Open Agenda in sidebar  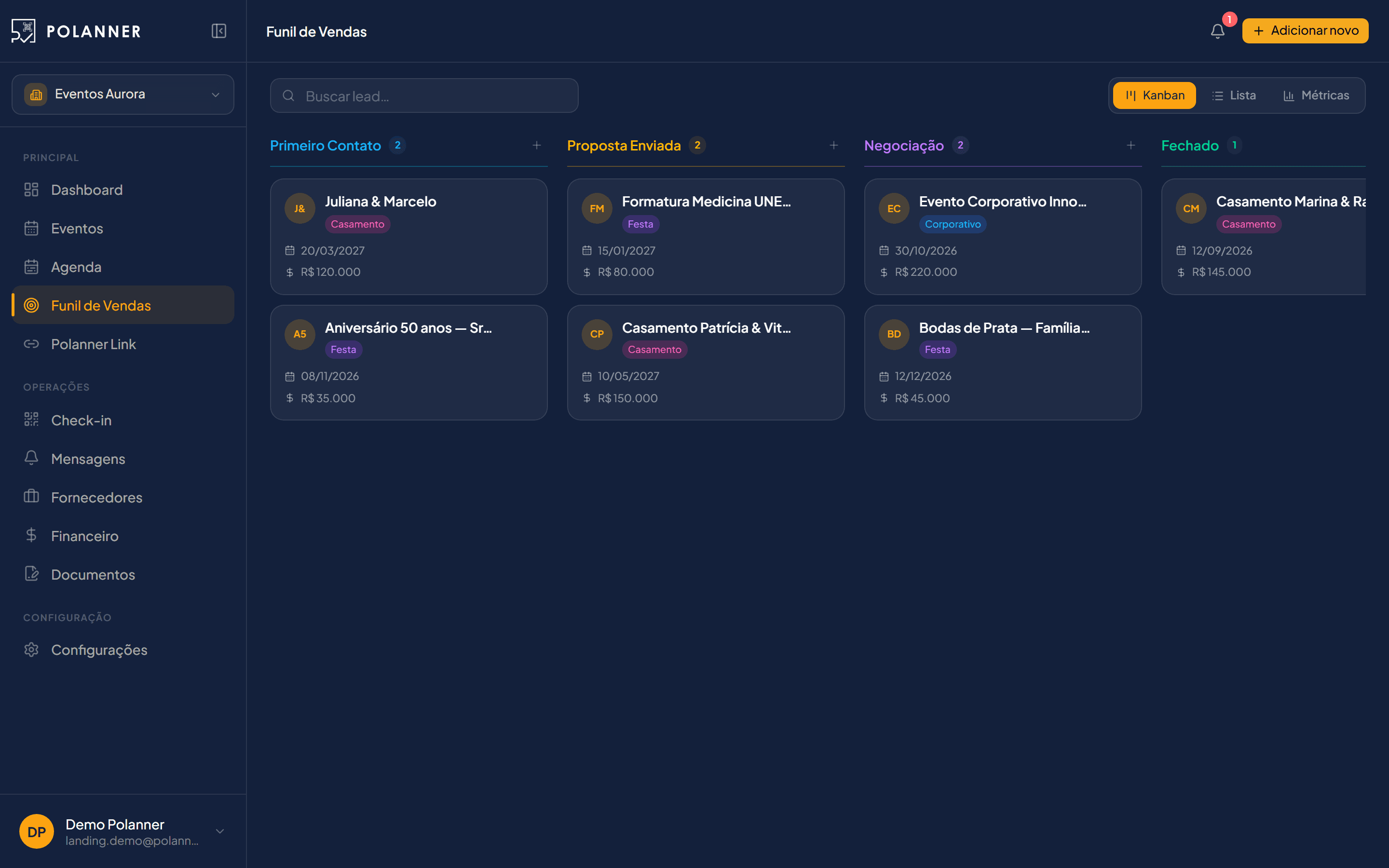click(x=123, y=267)
